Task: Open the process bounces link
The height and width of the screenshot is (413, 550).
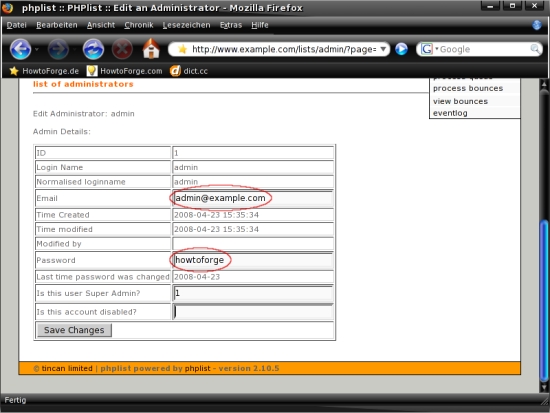Action: 468,88
